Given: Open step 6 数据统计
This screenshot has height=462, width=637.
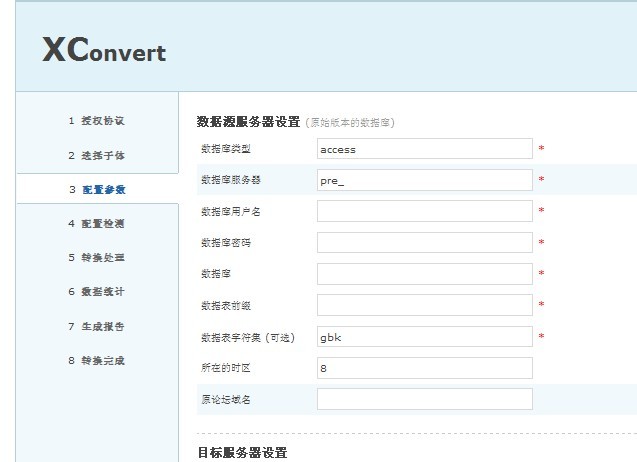Looking at the screenshot, I should coord(96,292).
